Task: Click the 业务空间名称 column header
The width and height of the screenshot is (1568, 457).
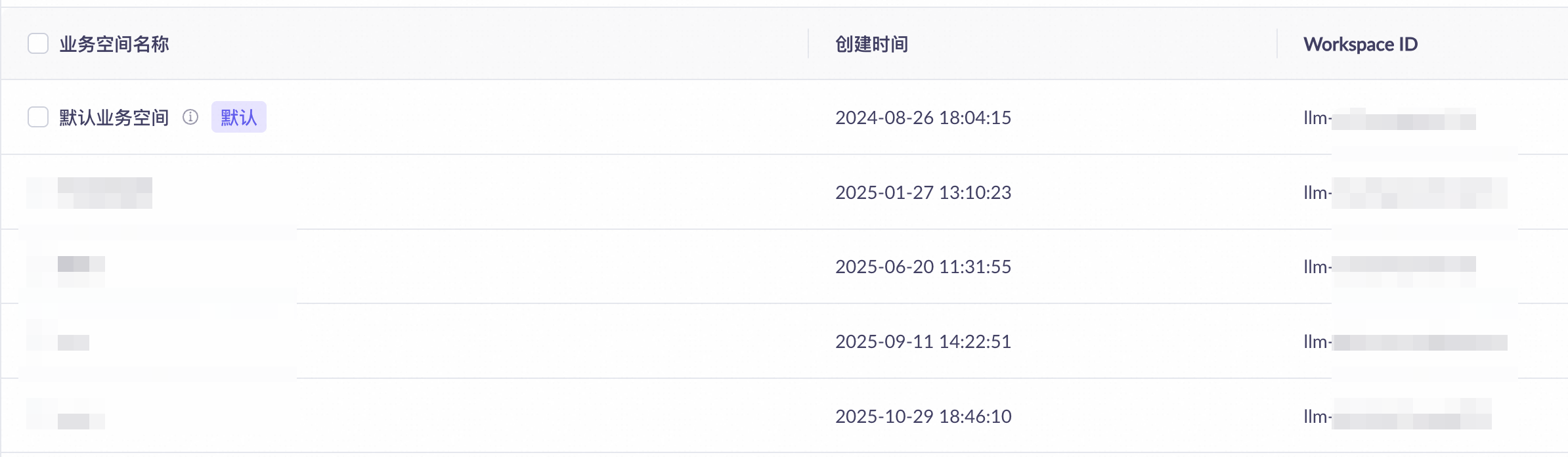Action: 114,44
